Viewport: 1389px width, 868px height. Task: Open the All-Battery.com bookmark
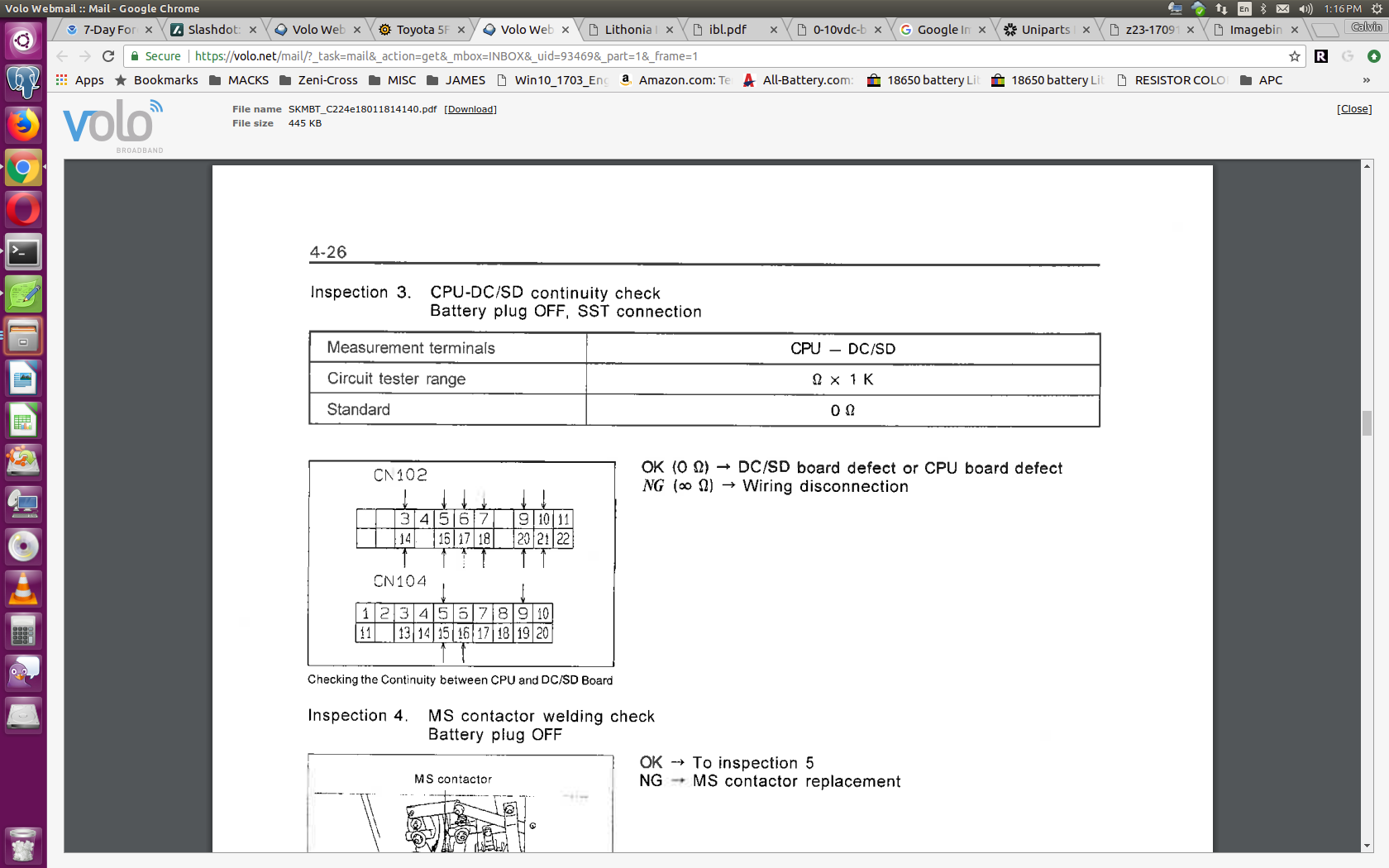tap(798, 80)
